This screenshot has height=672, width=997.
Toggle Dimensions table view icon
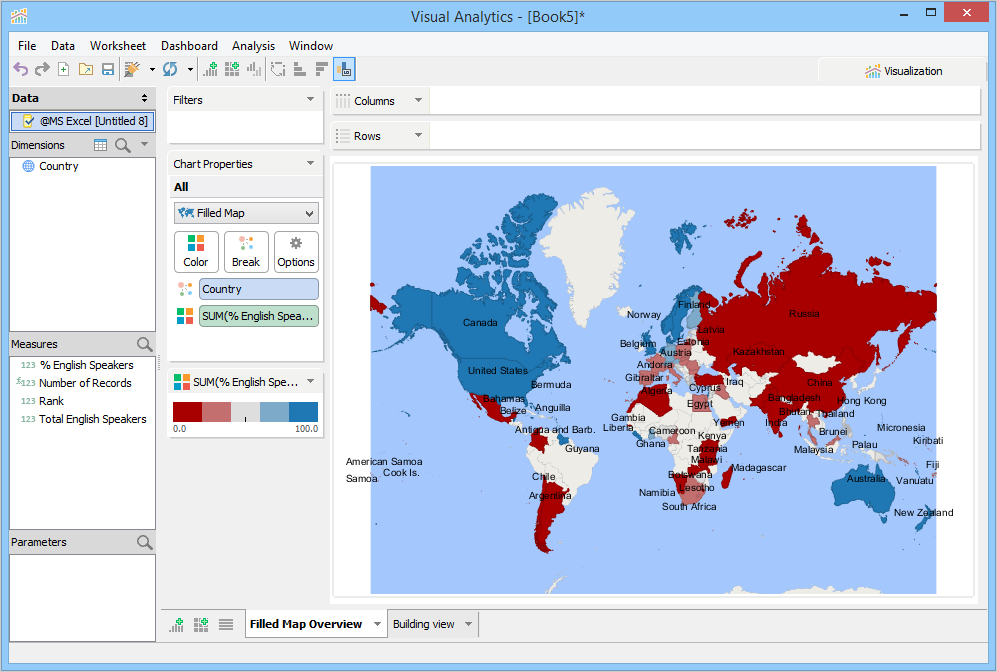click(100, 145)
